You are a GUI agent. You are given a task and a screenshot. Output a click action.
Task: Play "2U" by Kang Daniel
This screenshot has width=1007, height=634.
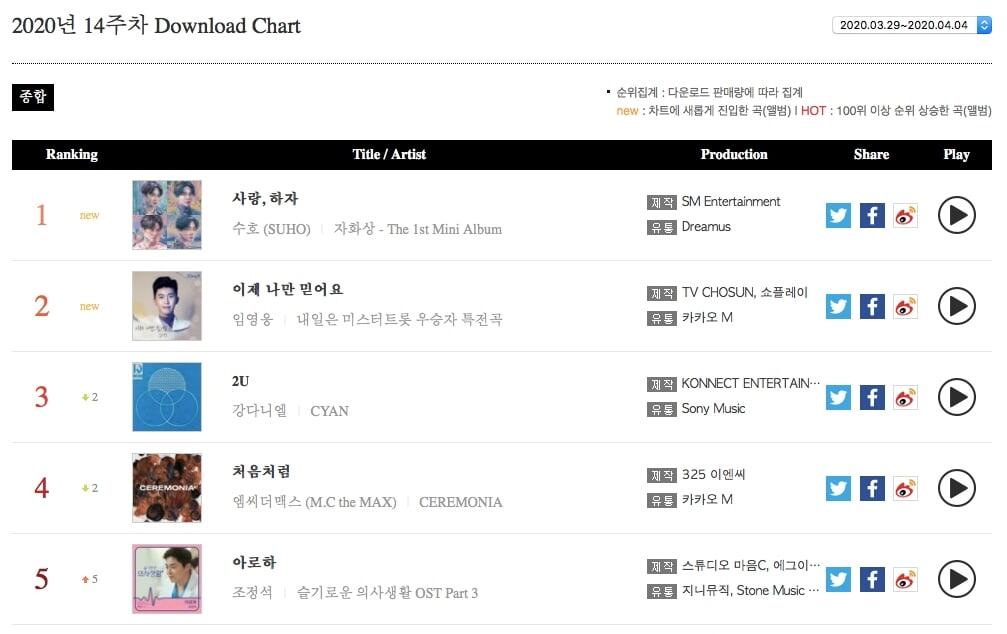pos(957,397)
